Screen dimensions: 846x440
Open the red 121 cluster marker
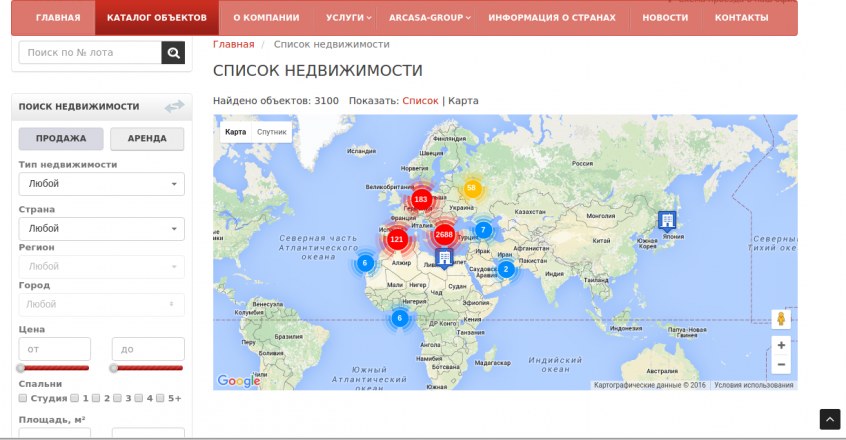(397, 239)
